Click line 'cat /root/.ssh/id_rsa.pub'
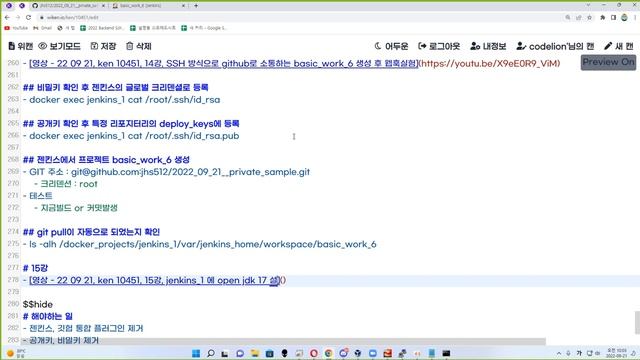640x360 pixels. (x=131, y=136)
